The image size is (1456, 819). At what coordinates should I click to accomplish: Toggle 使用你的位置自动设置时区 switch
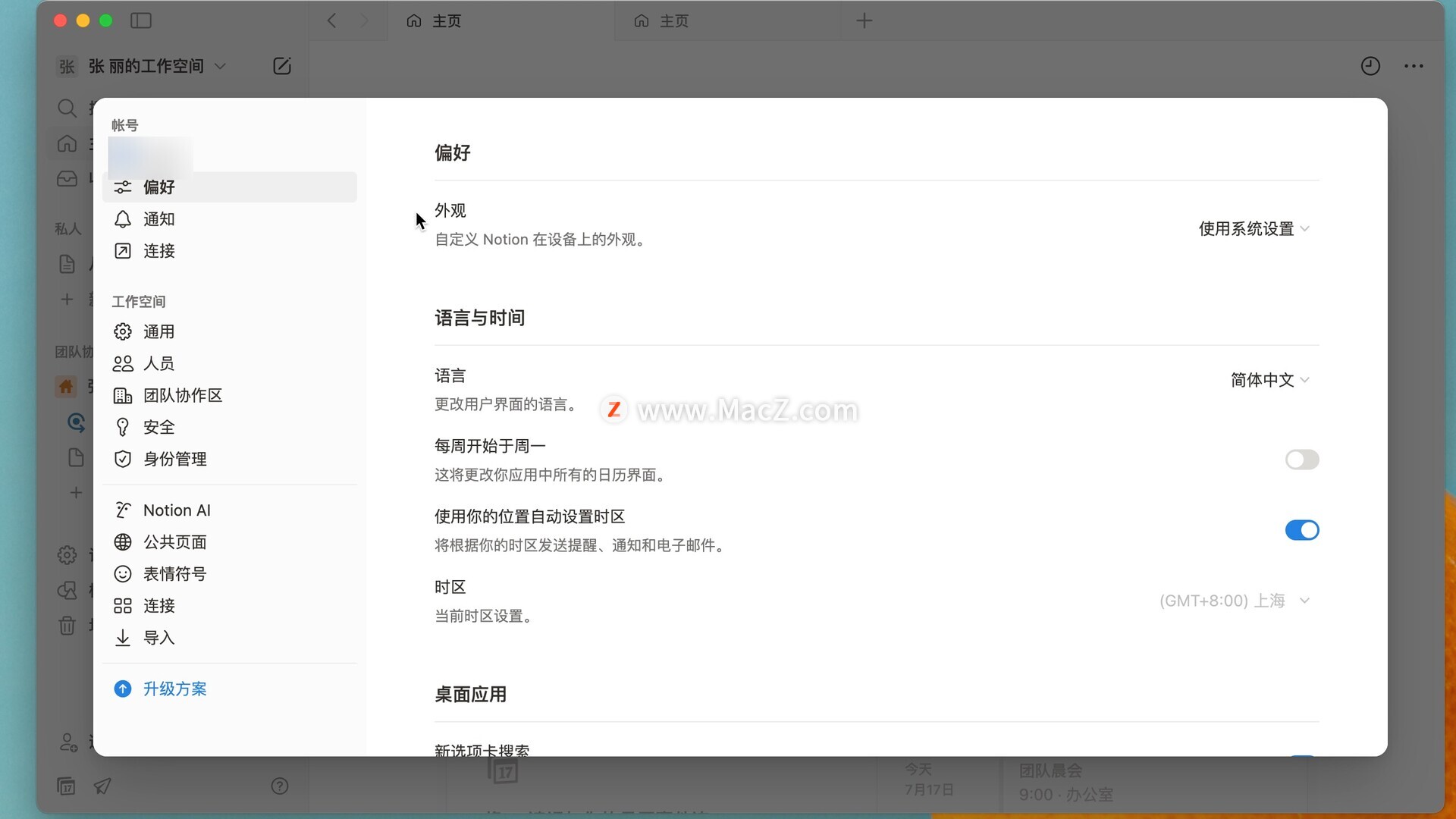click(x=1302, y=530)
